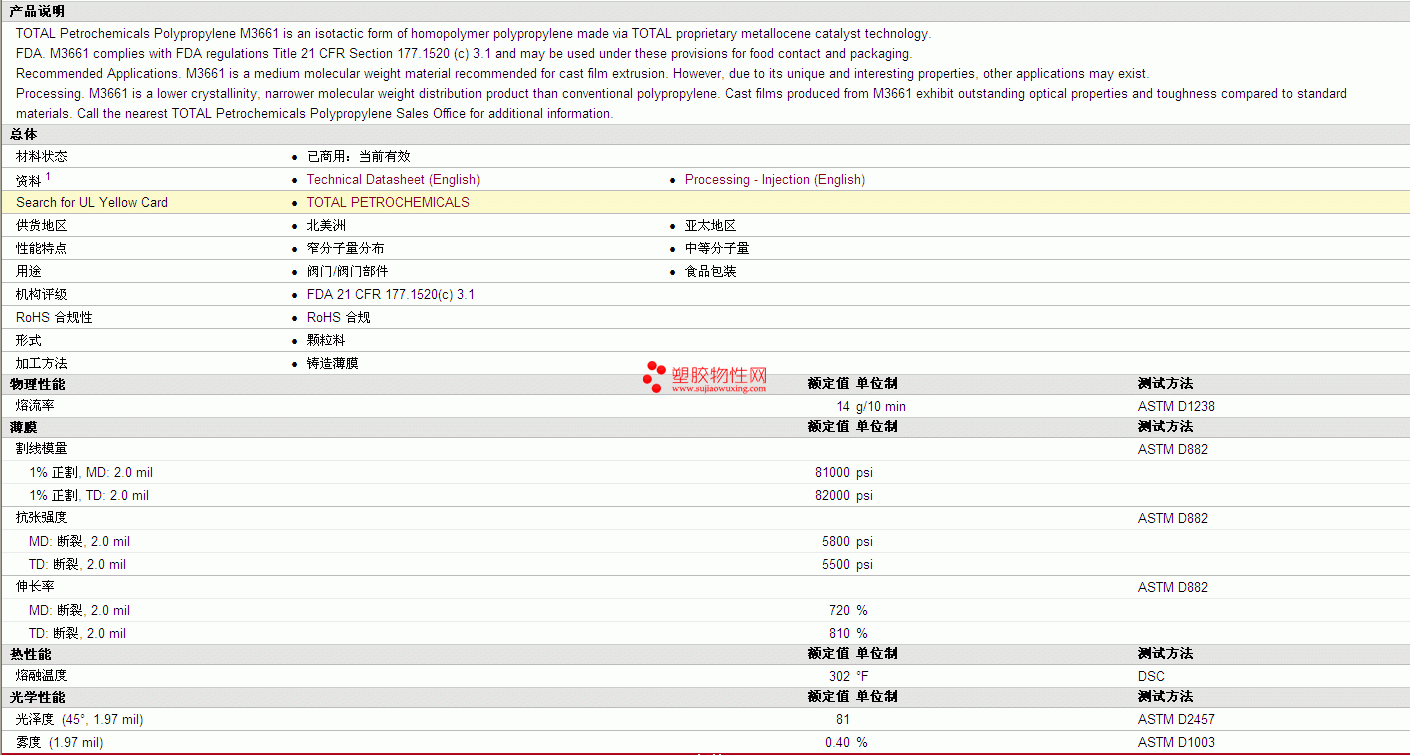Click the '1% 正割, TD: 2.0 mil' row label
The height and width of the screenshot is (755, 1410).
89,495
